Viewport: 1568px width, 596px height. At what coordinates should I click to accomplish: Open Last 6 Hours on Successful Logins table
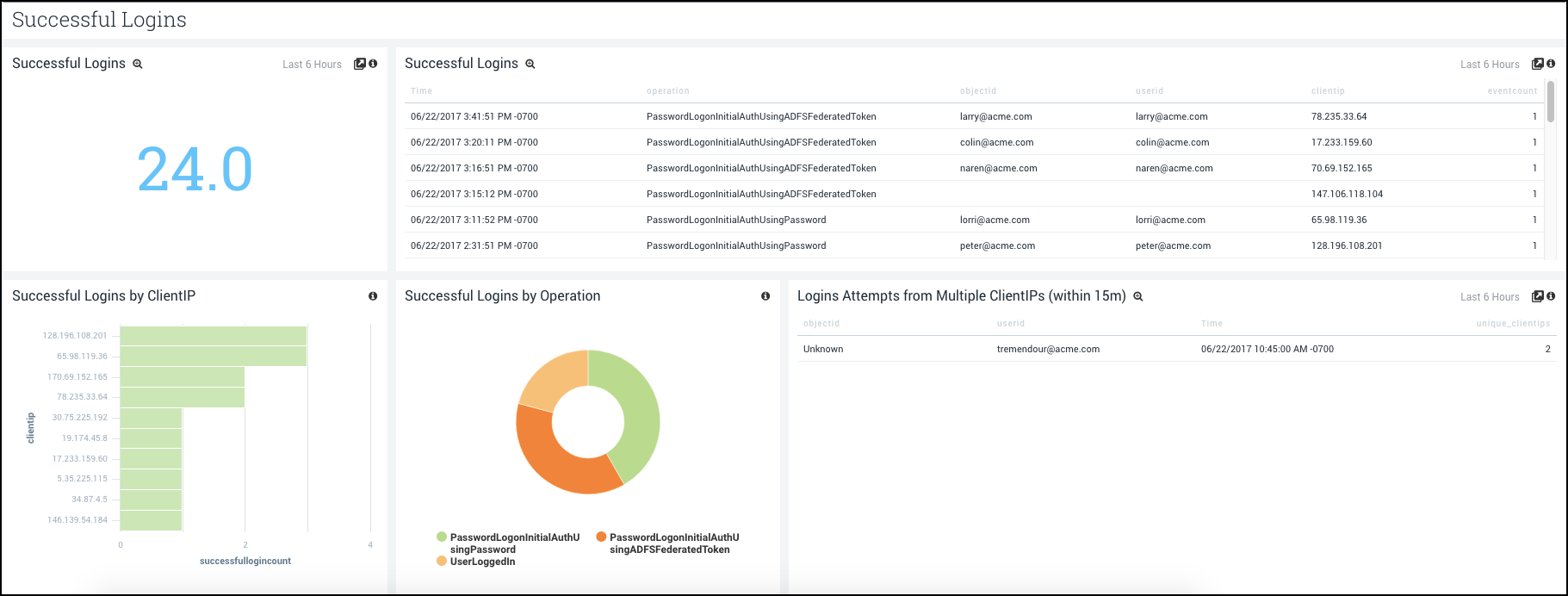pos(1490,65)
